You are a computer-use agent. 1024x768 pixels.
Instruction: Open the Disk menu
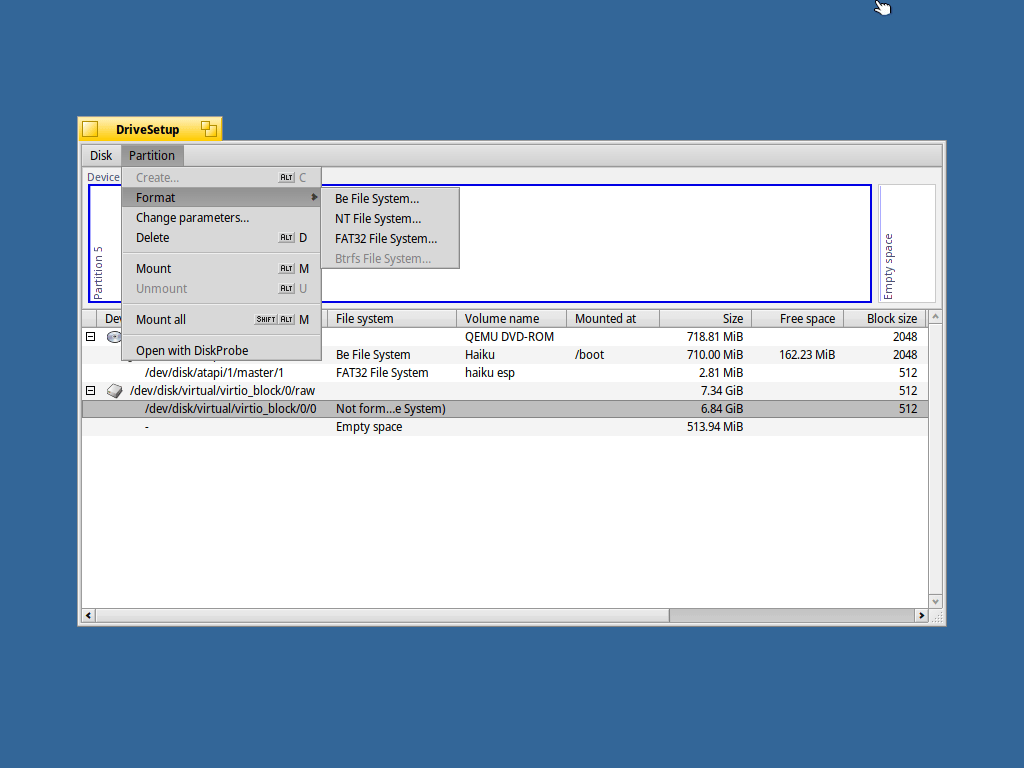point(101,155)
